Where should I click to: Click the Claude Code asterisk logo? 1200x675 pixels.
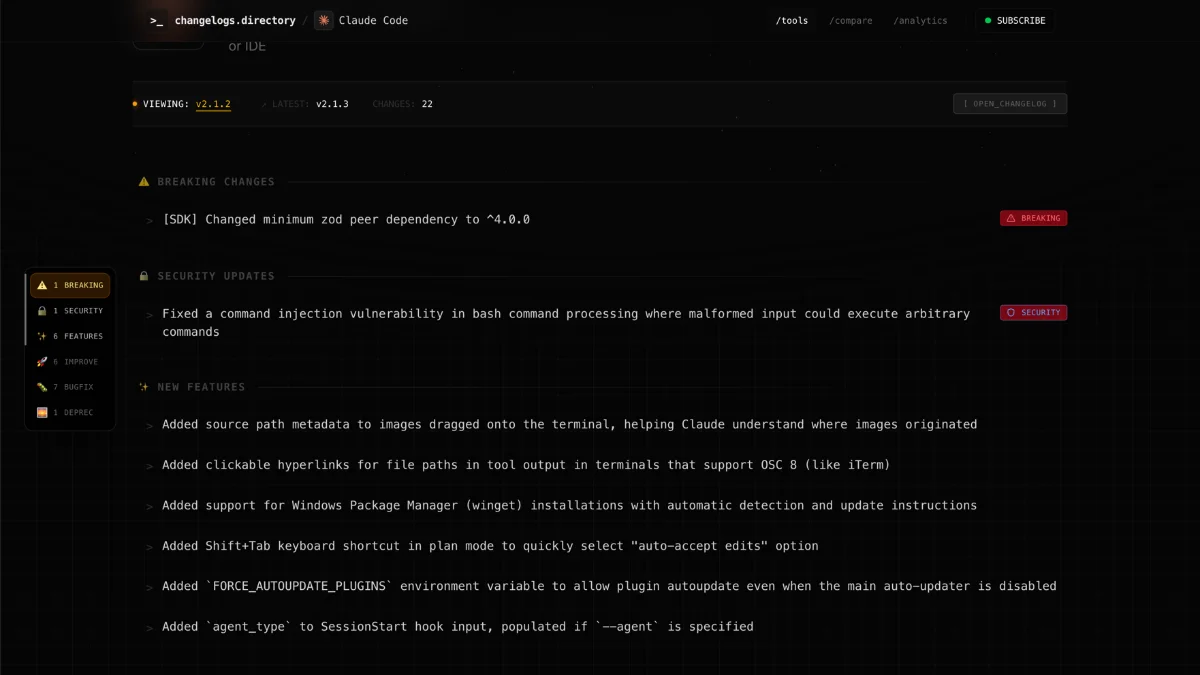coord(323,20)
